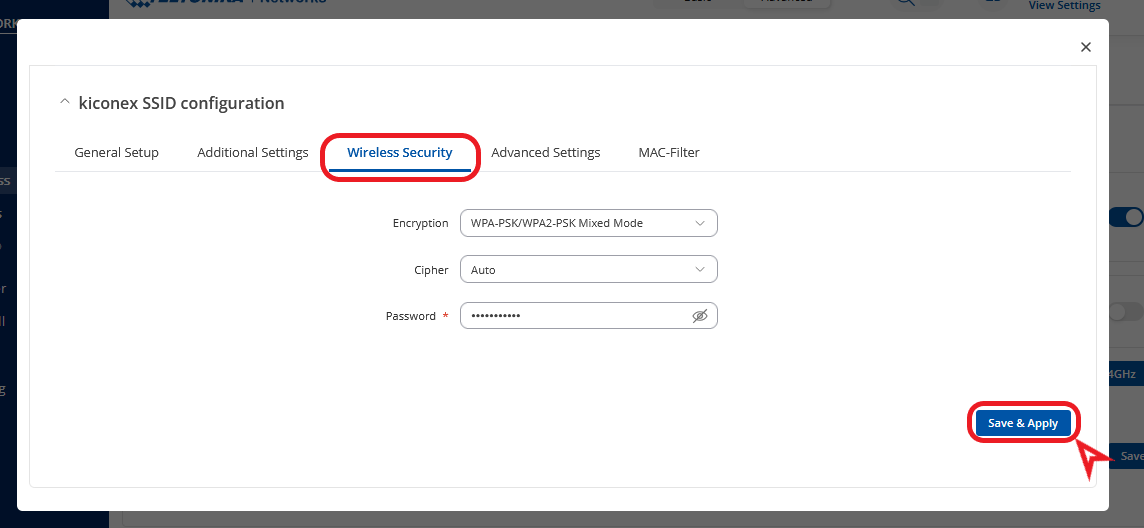Open the Encryption dropdown
1144x528 pixels.
(x=588, y=223)
